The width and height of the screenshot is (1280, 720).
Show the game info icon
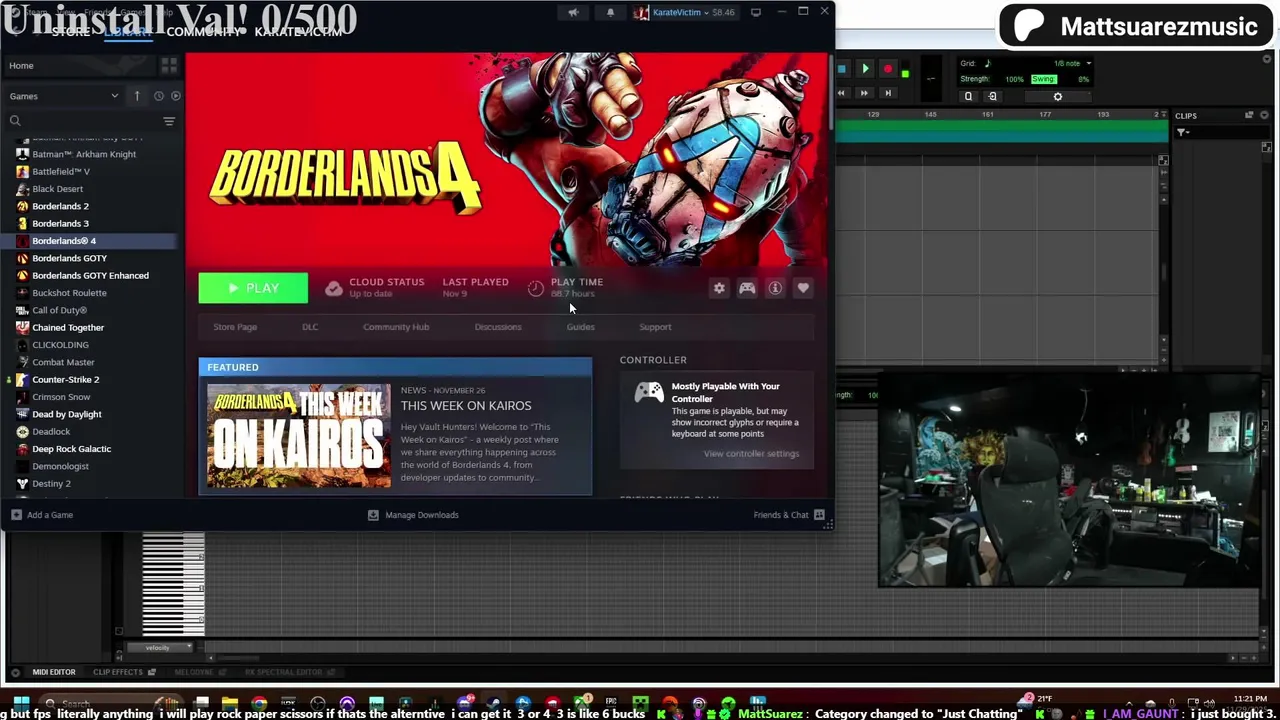[x=775, y=288]
